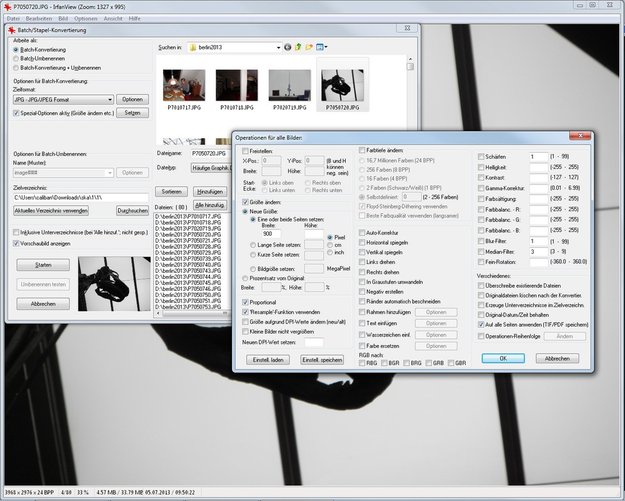
Task: Open the Ansicht menu
Action: (x=113, y=18)
